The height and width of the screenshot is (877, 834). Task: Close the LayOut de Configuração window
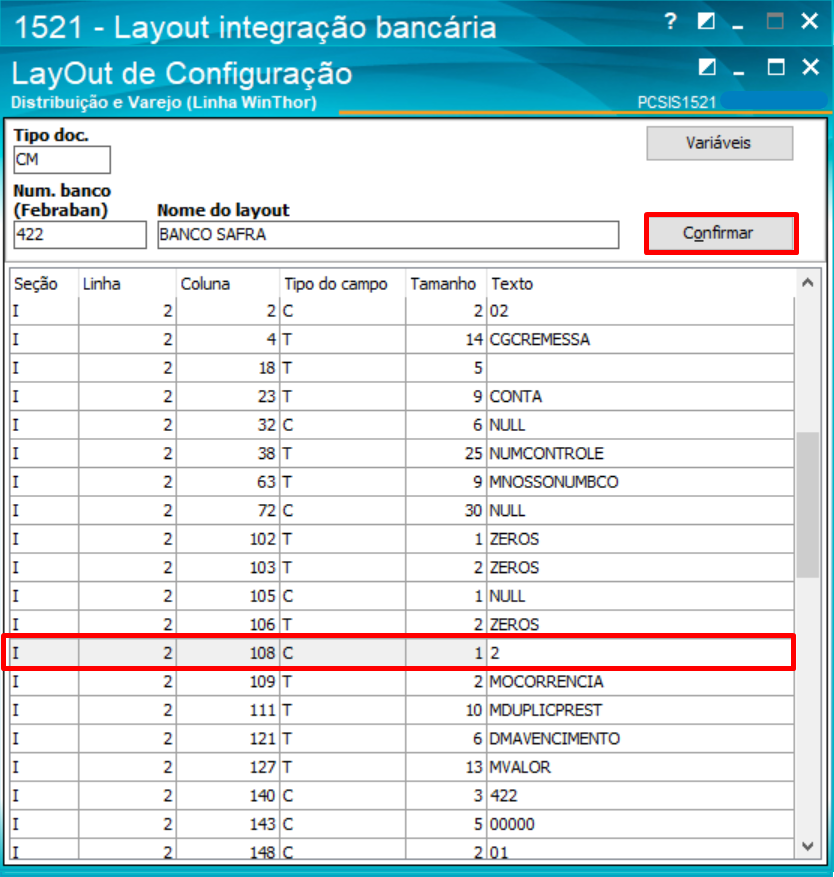[810, 67]
